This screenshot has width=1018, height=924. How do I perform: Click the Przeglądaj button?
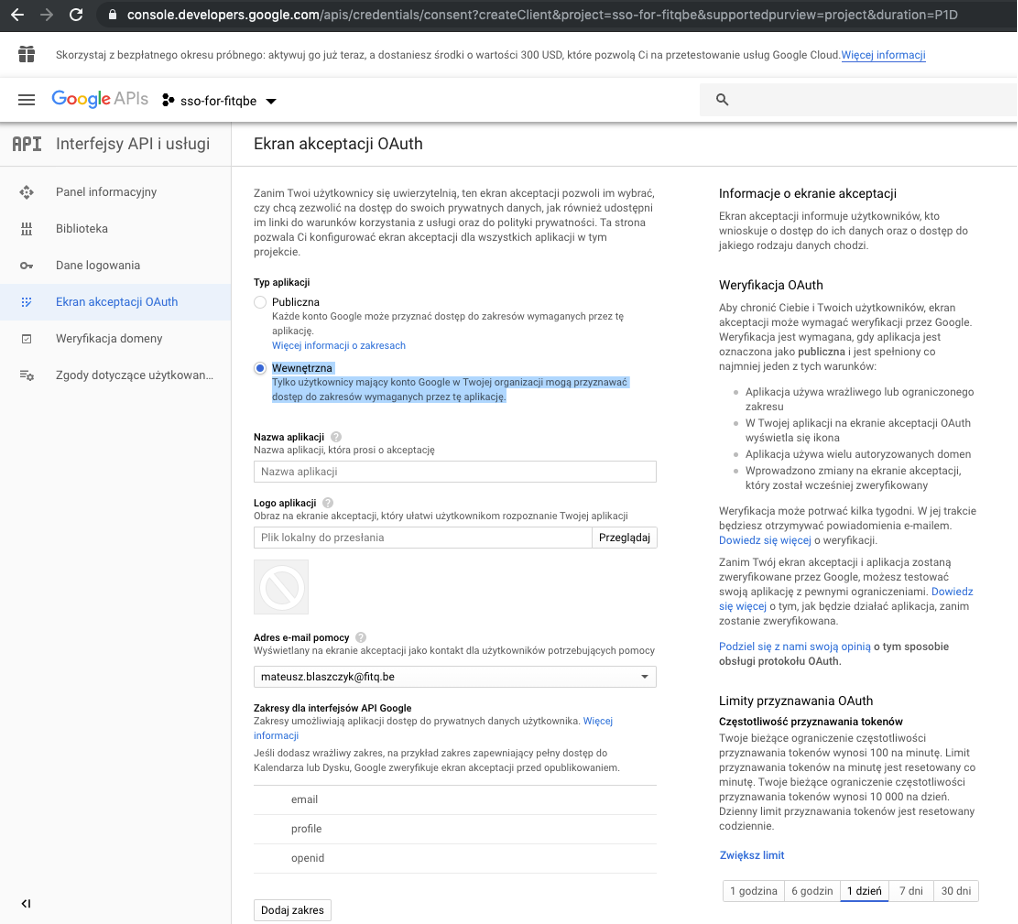(x=625, y=538)
